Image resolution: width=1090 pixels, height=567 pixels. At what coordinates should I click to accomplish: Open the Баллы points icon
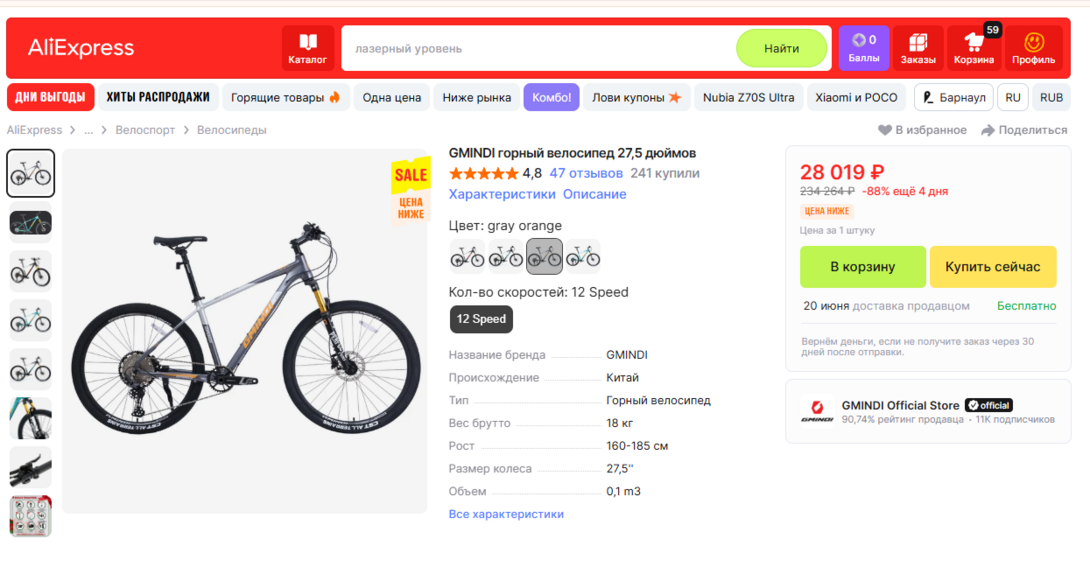[x=863, y=48]
